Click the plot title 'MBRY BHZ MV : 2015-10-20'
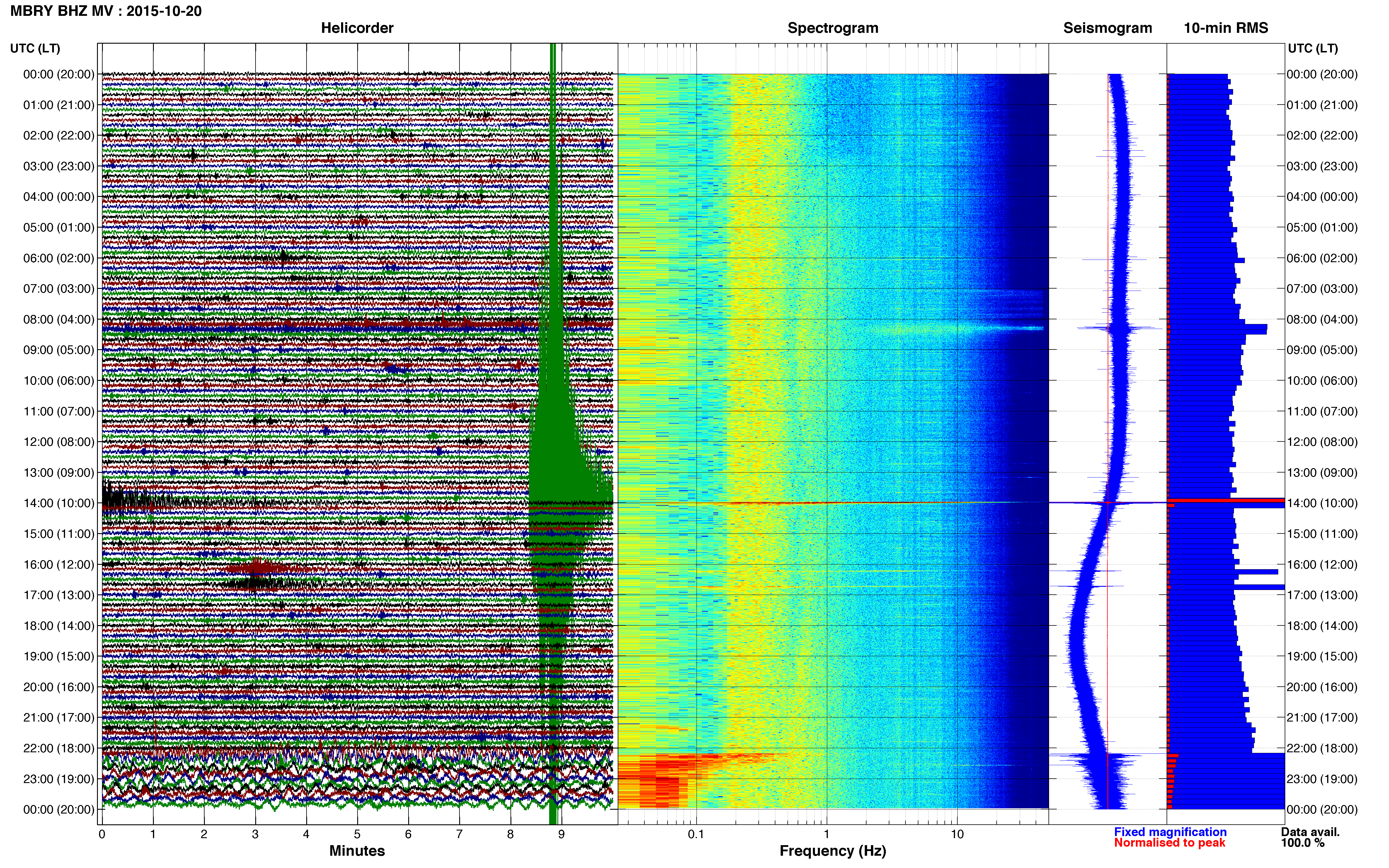The image size is (1389, 868). (x=106, y=11)
